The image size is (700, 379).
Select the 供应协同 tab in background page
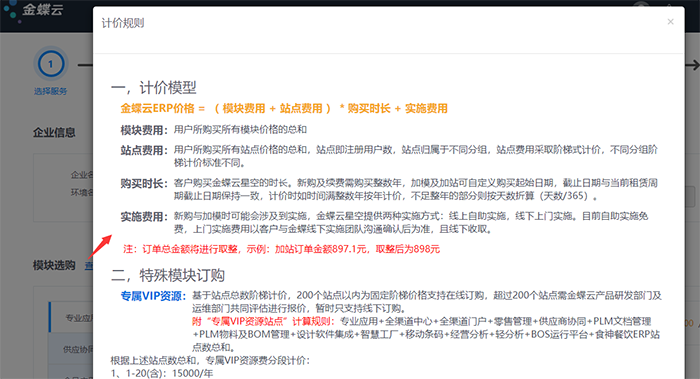point(71,349)
